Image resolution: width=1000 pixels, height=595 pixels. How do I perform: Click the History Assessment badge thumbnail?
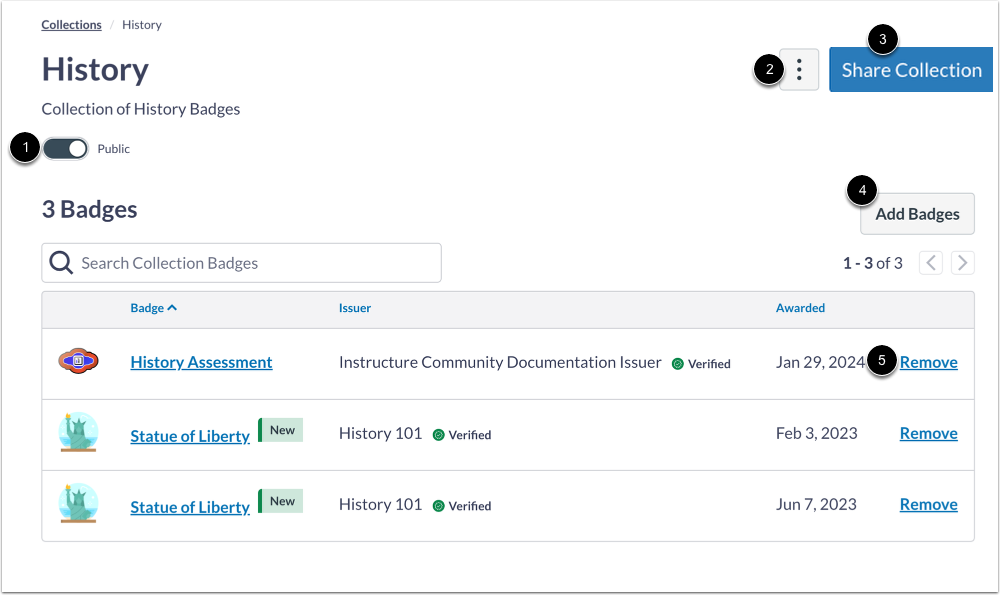(x=78, y=362)
